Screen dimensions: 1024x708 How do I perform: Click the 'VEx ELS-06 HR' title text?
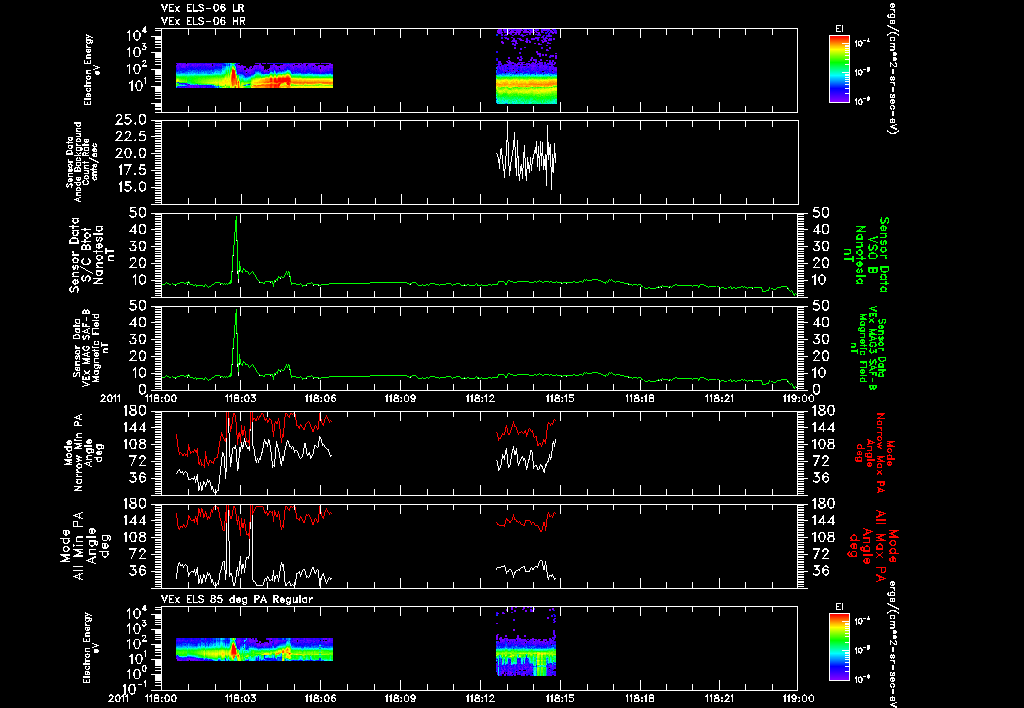[203, 21]
